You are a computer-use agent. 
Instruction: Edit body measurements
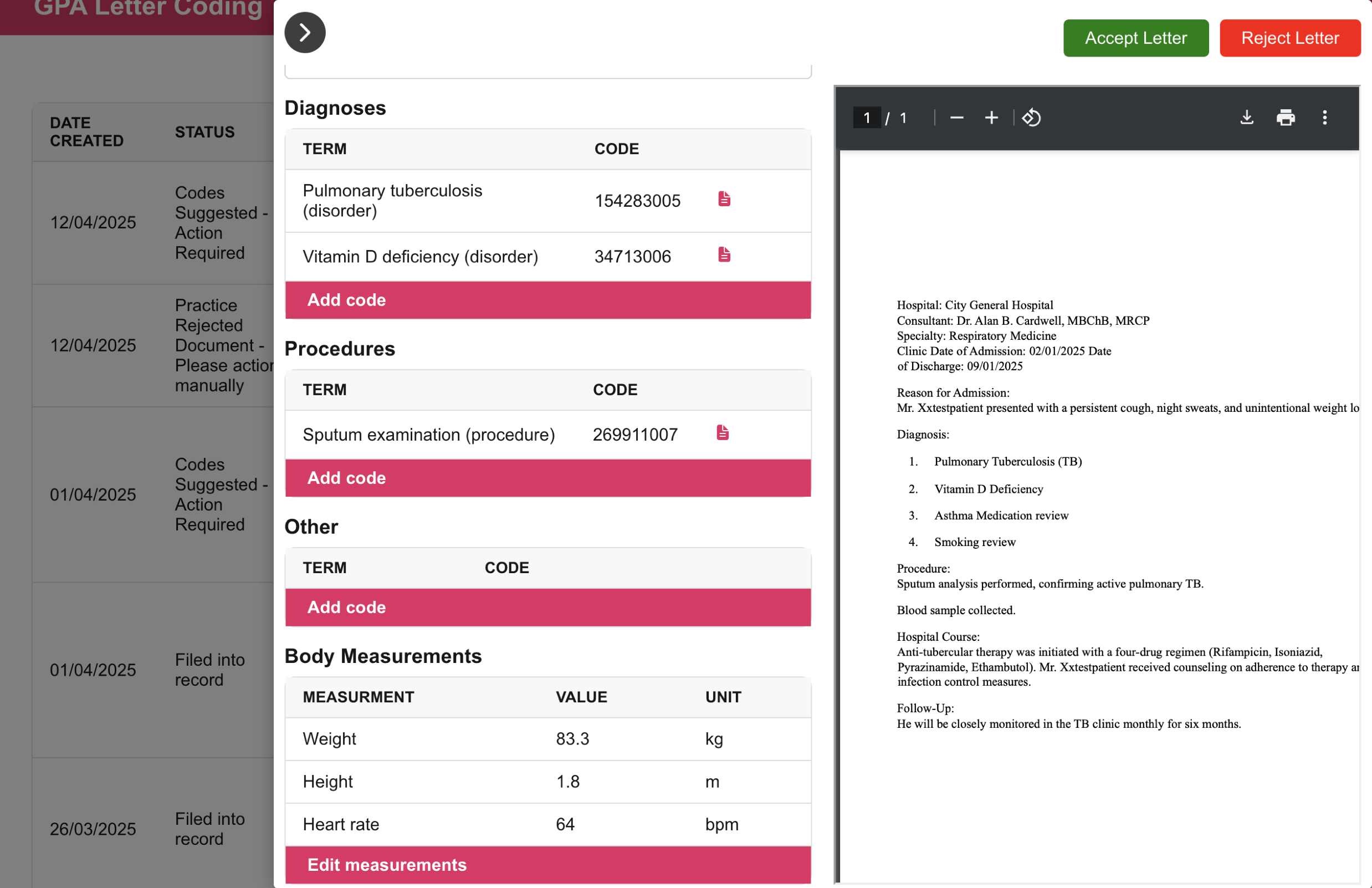[x=547, y=864]
